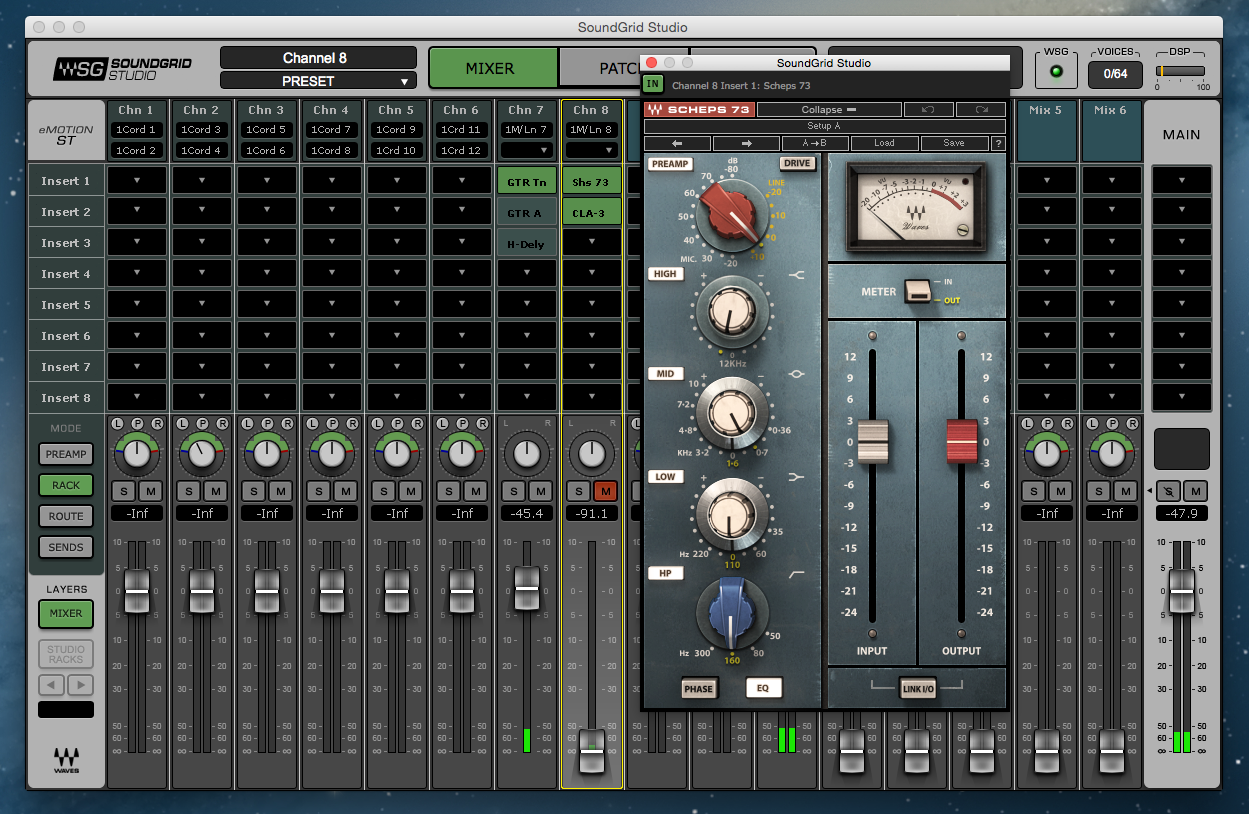Image resolution: width=1249 pixels, height=814 pixels.
Task: Toggle the P button on Chn 2
Action: [x=202, y=424]
